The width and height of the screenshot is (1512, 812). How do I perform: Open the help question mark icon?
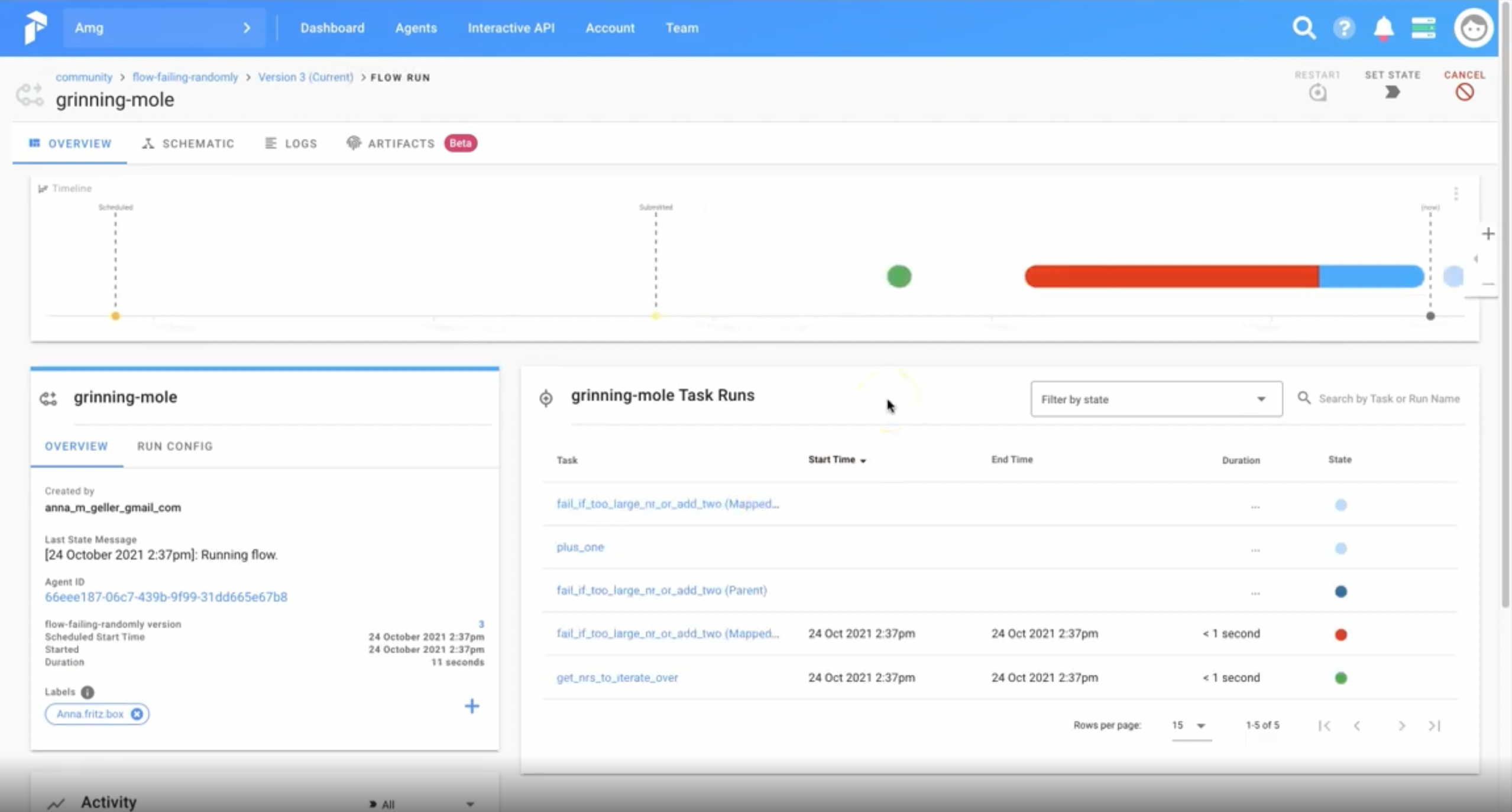tap(1343, 28)
